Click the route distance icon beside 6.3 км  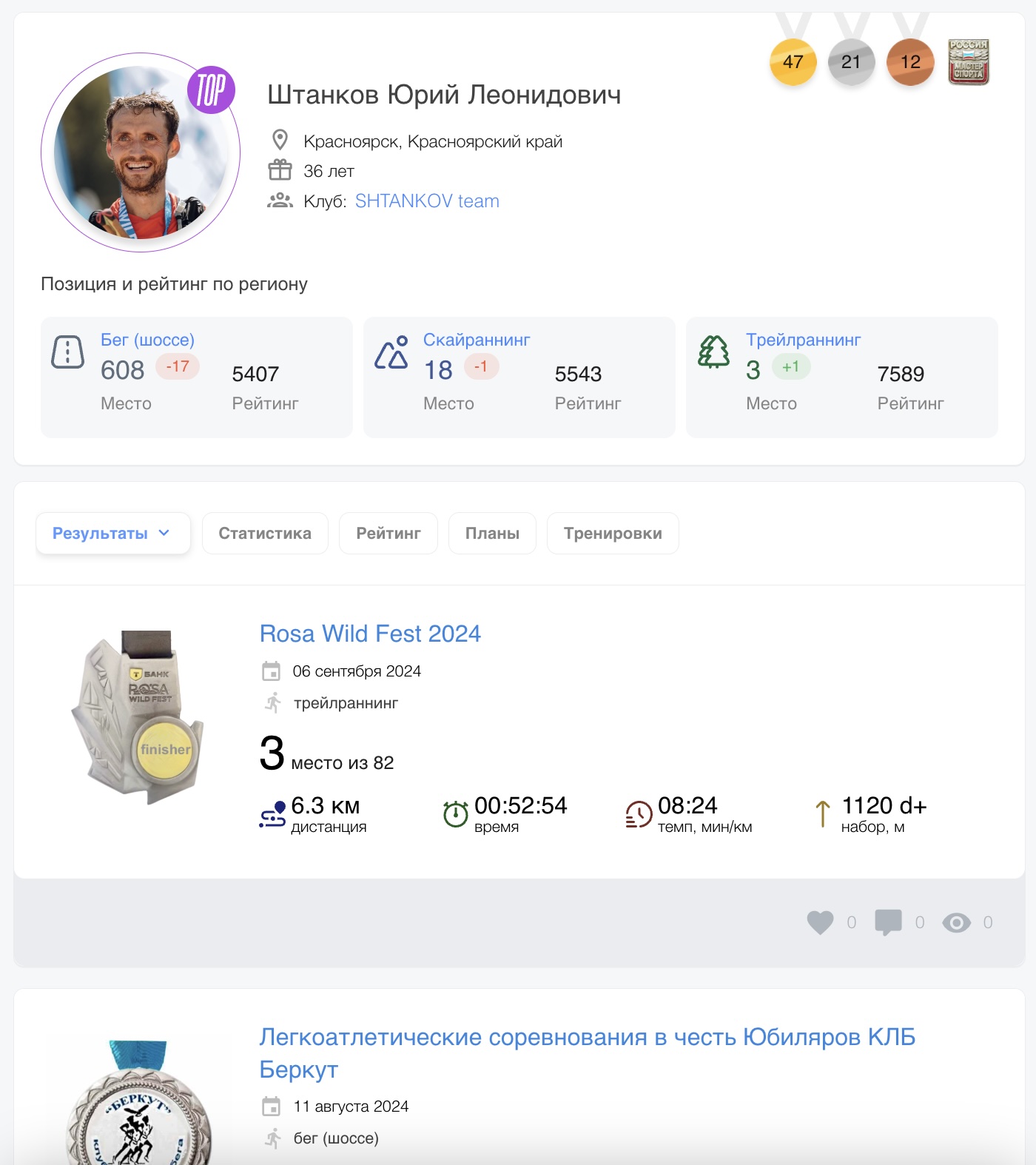[x=272, y=814]
